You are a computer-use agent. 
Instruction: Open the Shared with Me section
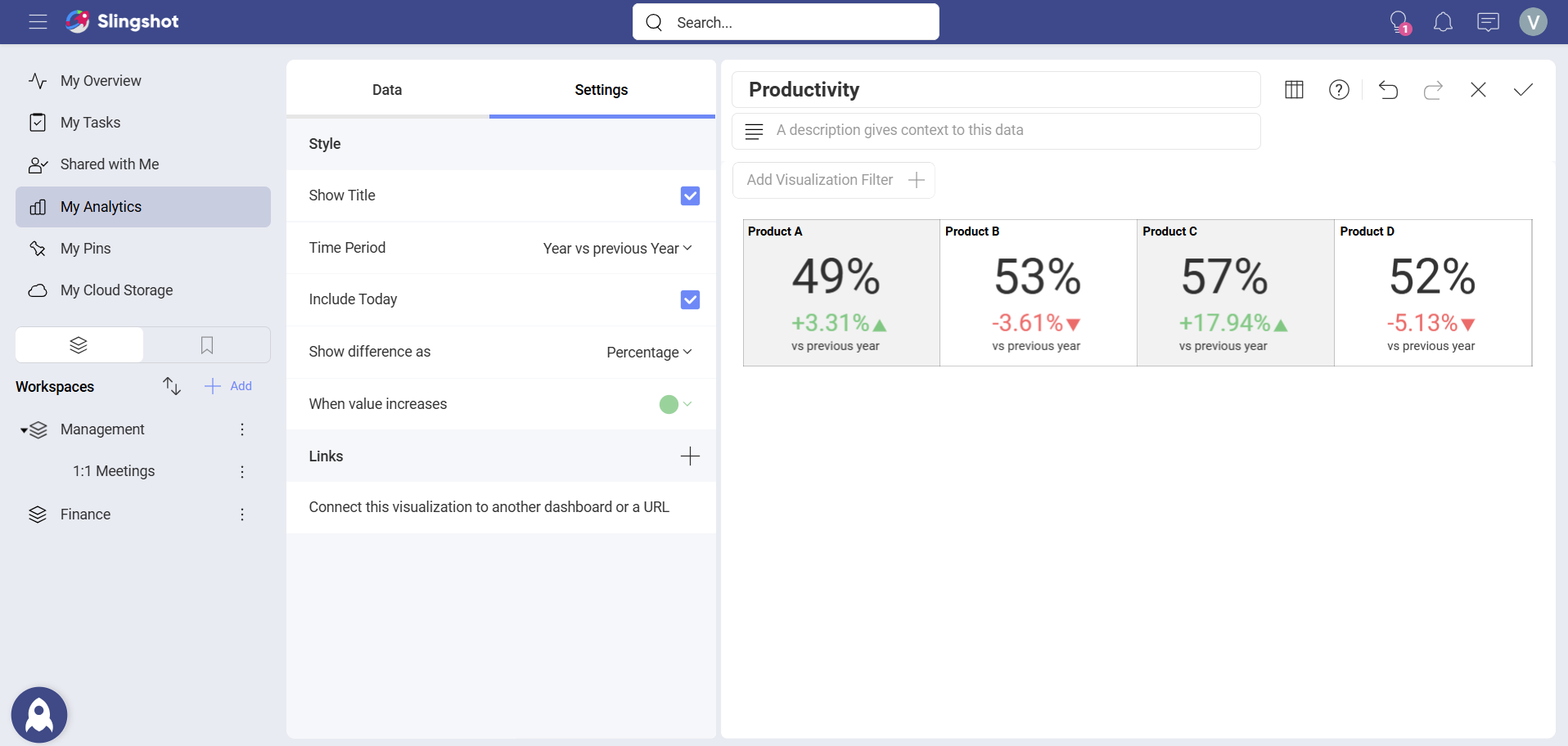(x=110, y=164)
